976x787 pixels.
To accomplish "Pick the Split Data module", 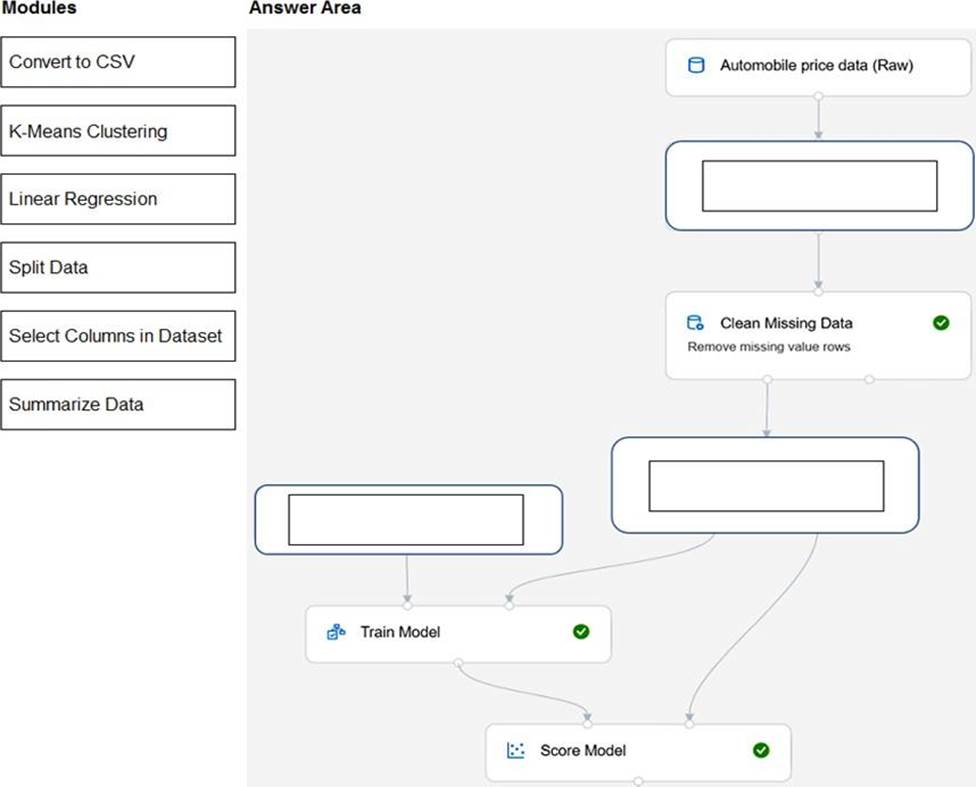I will coord(118,268).
